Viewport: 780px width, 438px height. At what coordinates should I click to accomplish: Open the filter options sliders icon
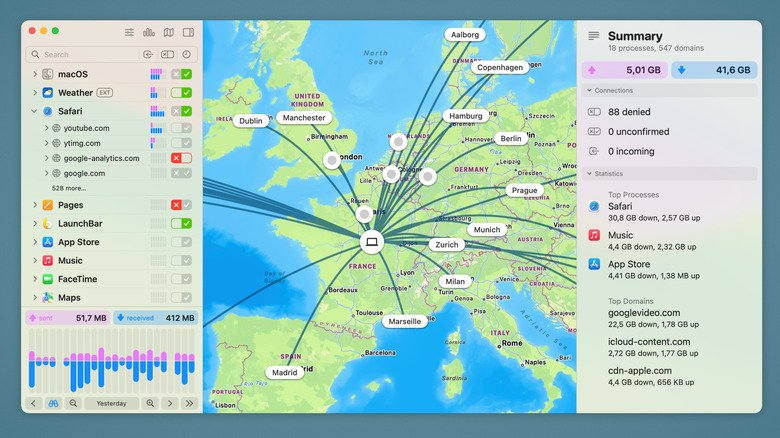pyautogui.click(x=129, y=32)
